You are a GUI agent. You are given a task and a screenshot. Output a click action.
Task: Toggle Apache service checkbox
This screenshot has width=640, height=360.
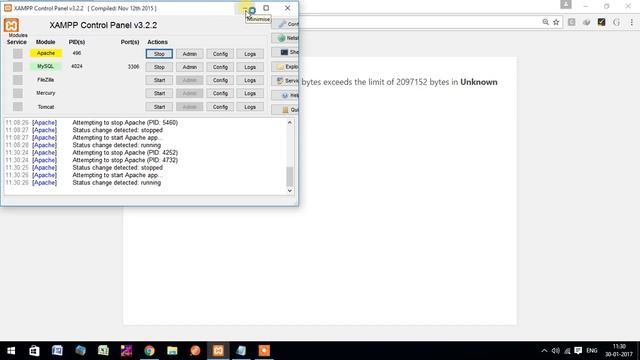[18, 53]
